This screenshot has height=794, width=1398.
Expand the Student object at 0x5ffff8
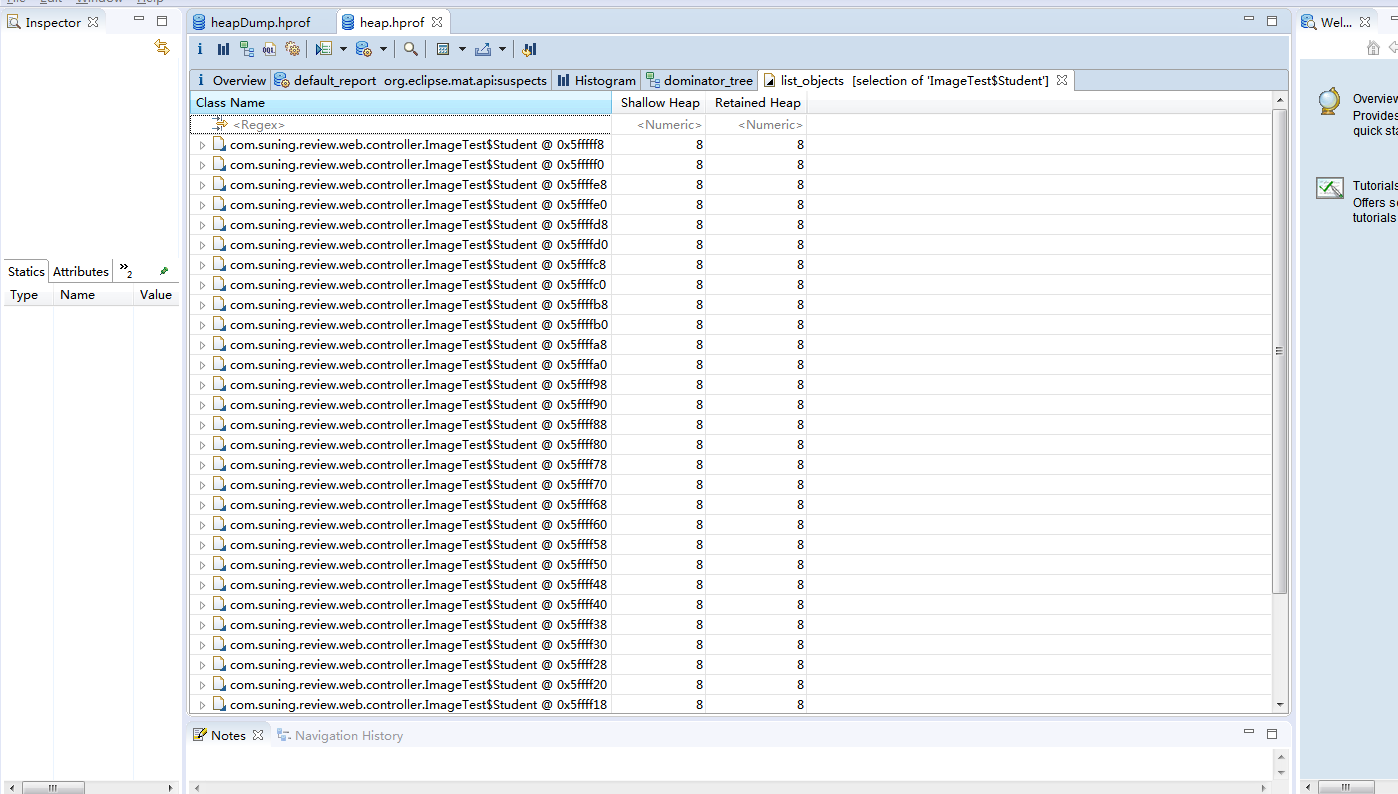[x=202, y=145]
